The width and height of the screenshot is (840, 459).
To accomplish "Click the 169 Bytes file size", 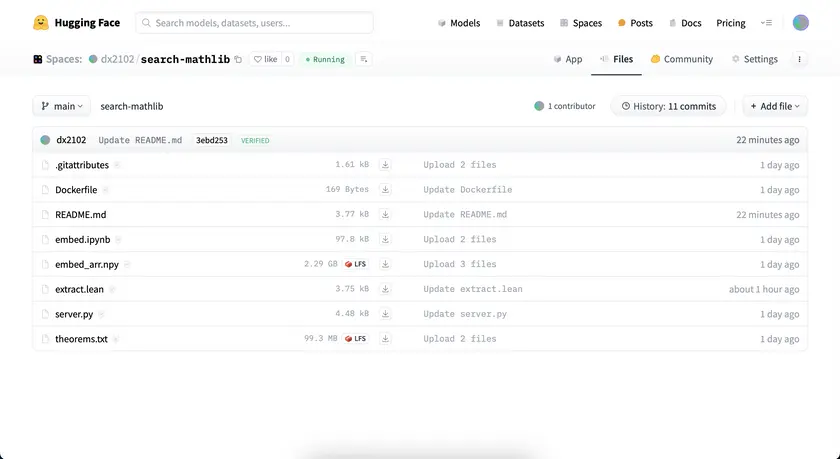I will [x=347, y=190].
